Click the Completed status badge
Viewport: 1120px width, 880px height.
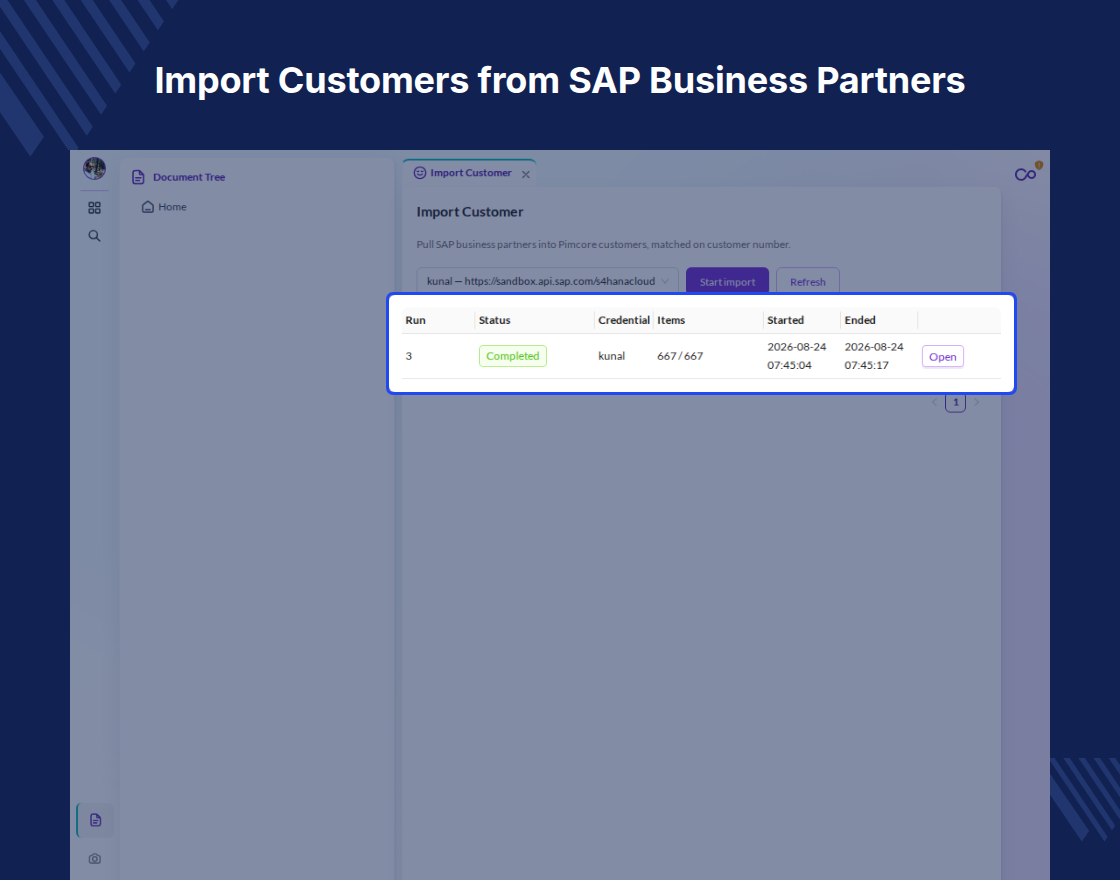(x=513, y=356)
